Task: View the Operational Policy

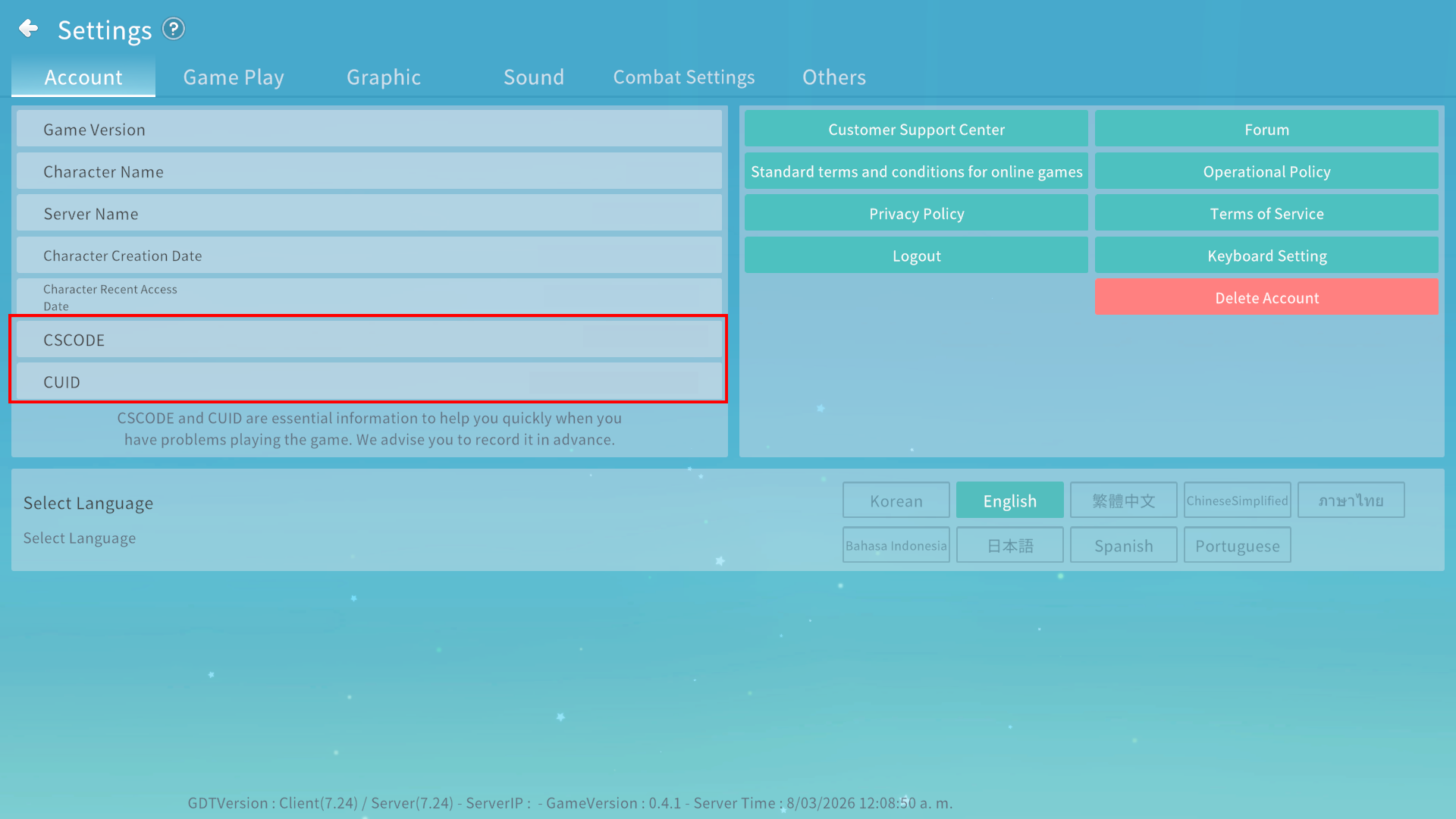Action: pos(1266,172)
